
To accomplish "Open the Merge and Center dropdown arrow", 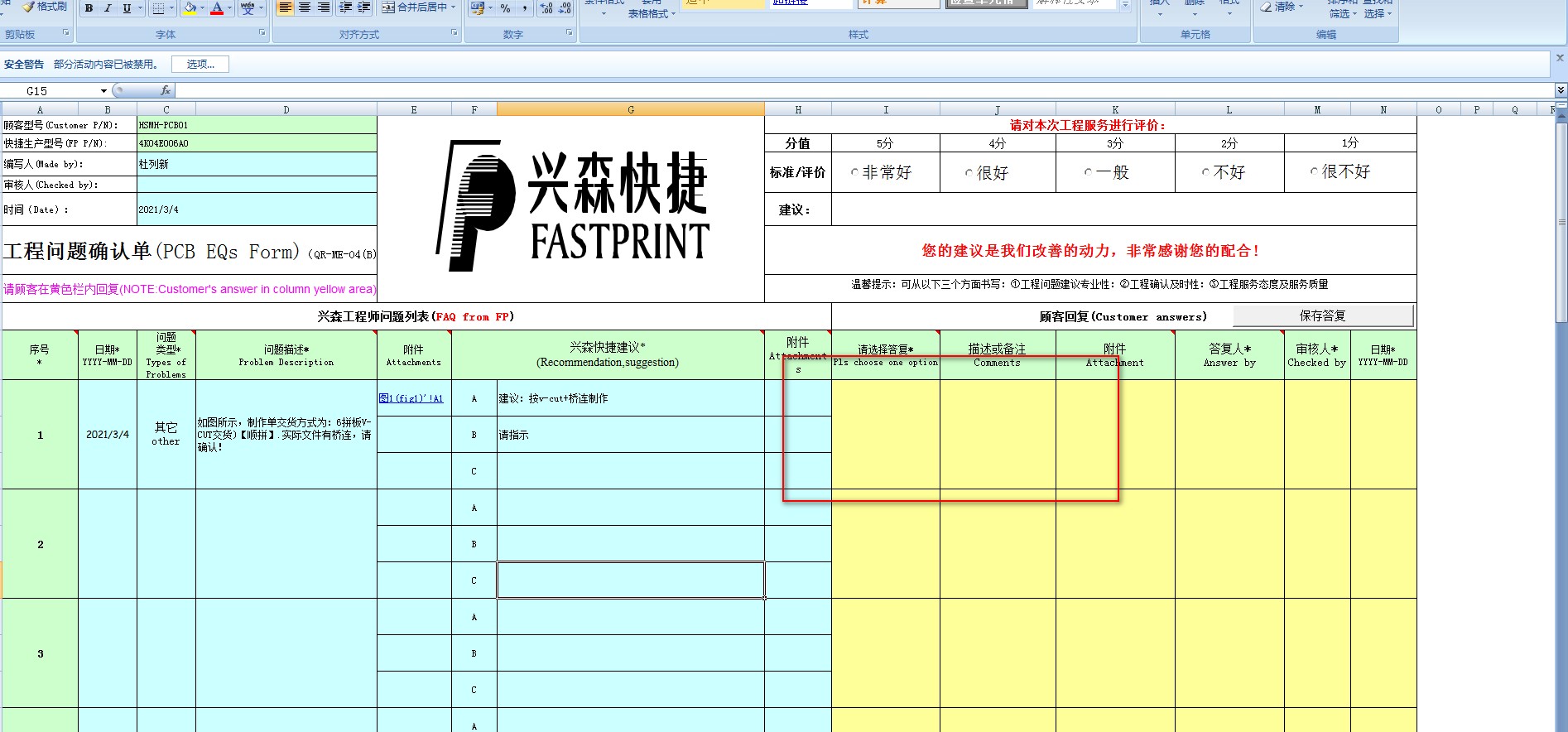I will point(454,7).
